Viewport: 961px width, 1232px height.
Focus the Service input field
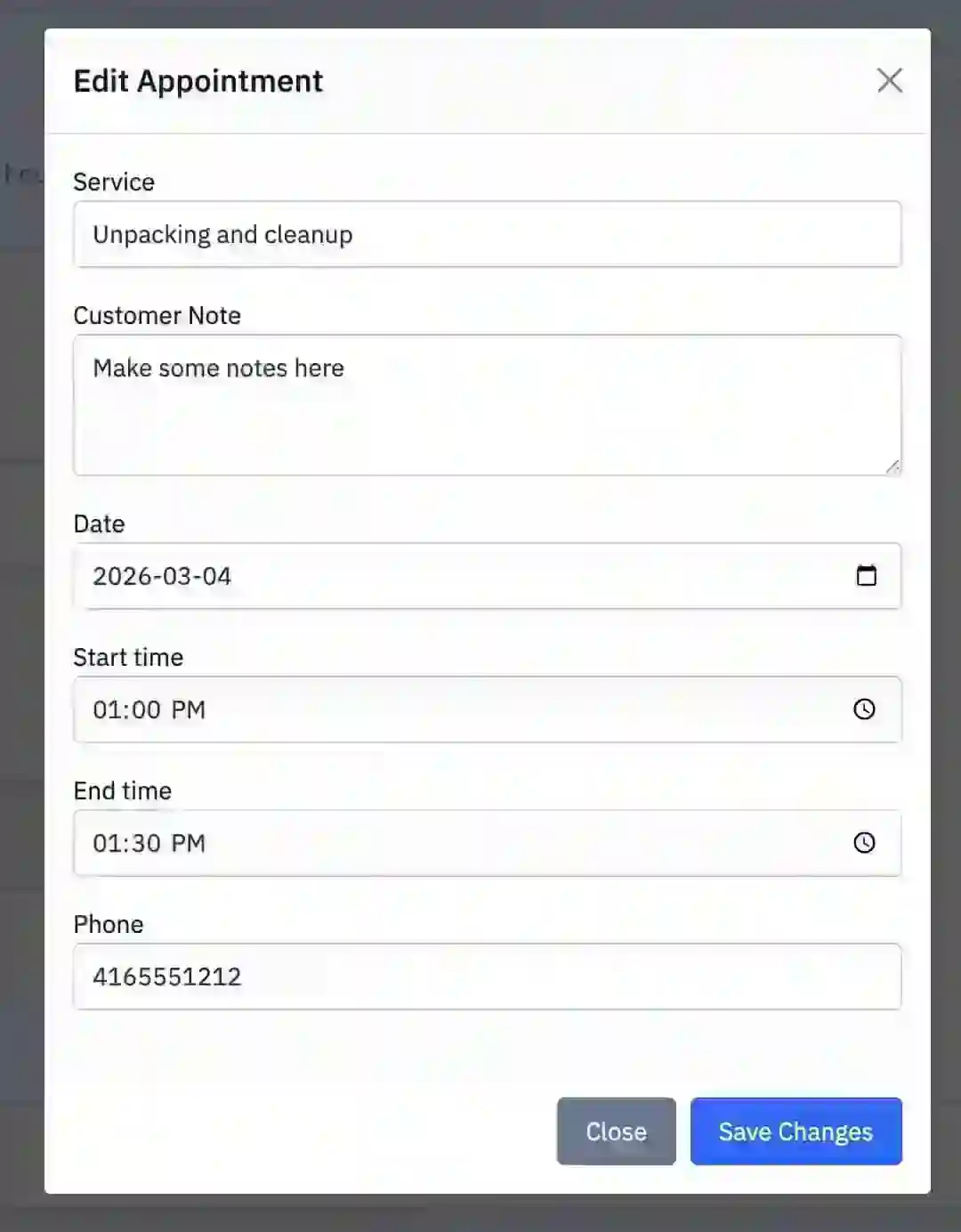point(487,234)
